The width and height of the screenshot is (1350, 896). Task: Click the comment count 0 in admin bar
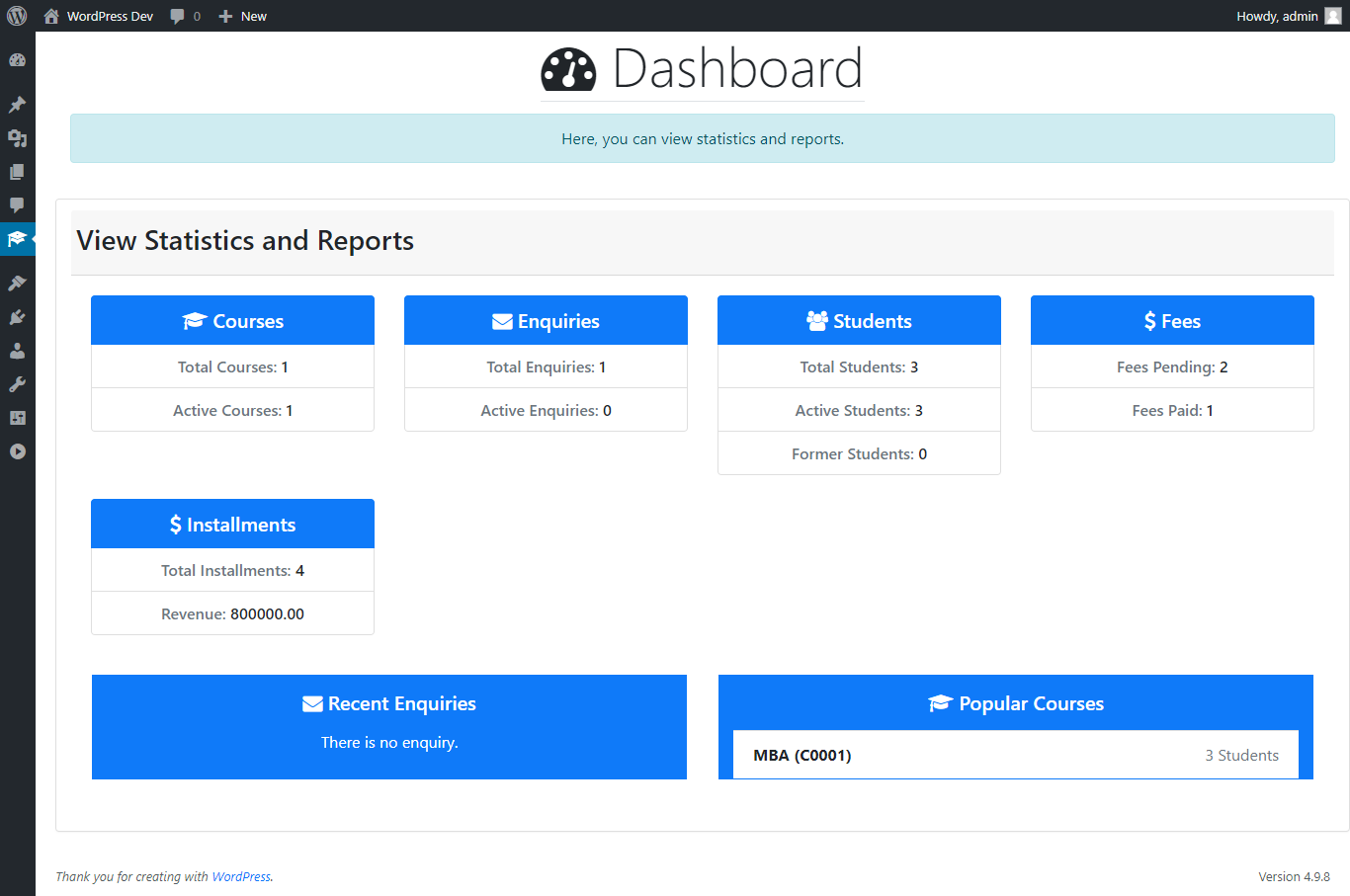pos(197,16)
